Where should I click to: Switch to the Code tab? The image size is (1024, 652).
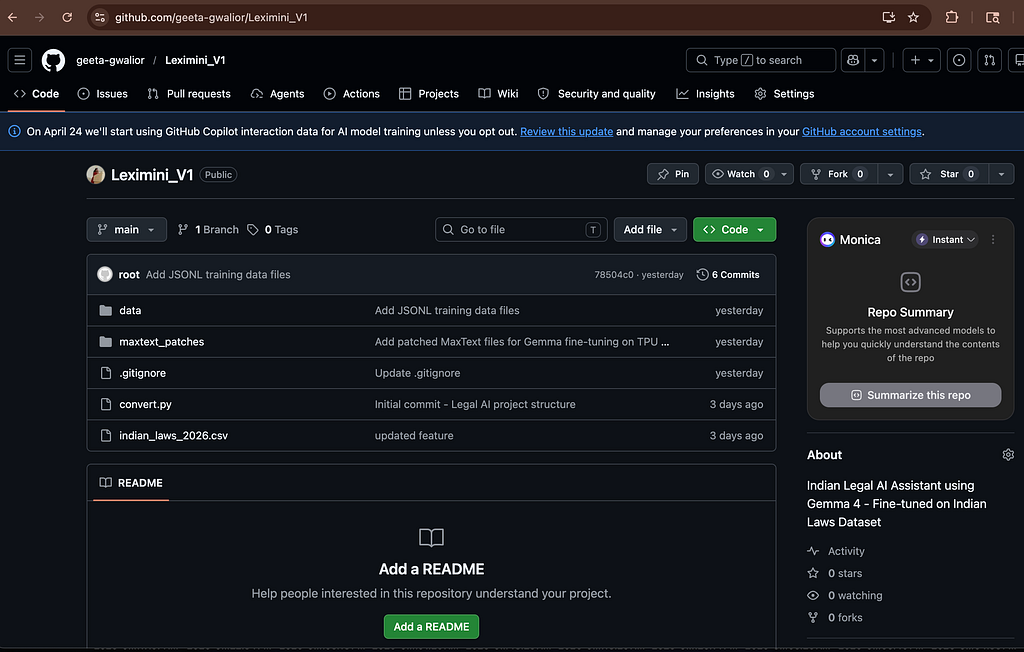tap(37, 94)
